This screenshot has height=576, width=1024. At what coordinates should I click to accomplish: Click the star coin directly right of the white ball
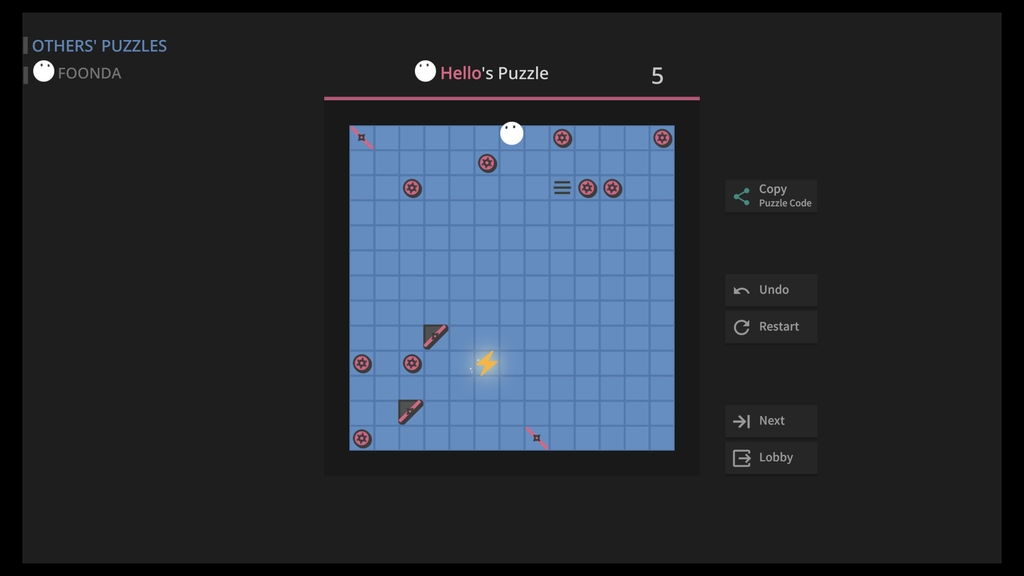click(x=562, y=138)
